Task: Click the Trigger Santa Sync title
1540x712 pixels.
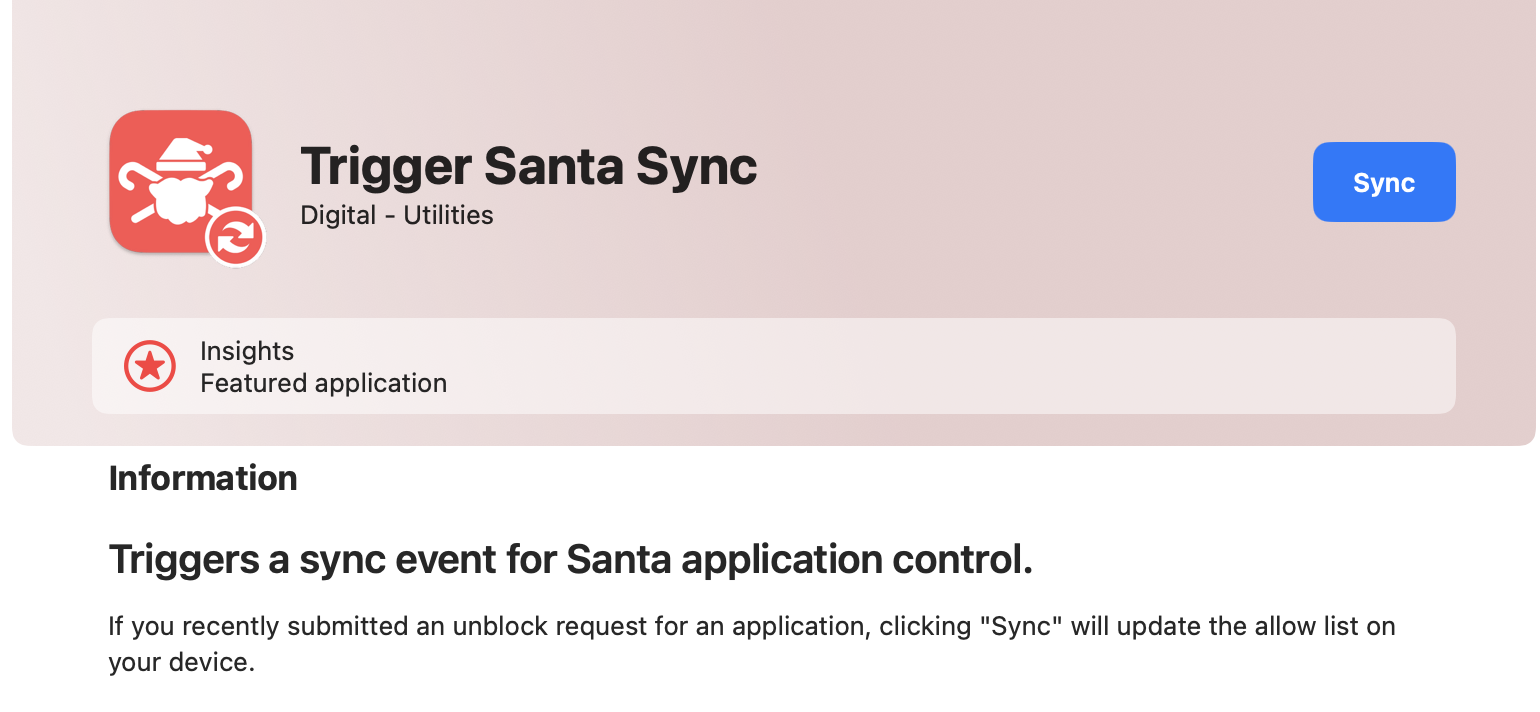Action: point(529,166)
